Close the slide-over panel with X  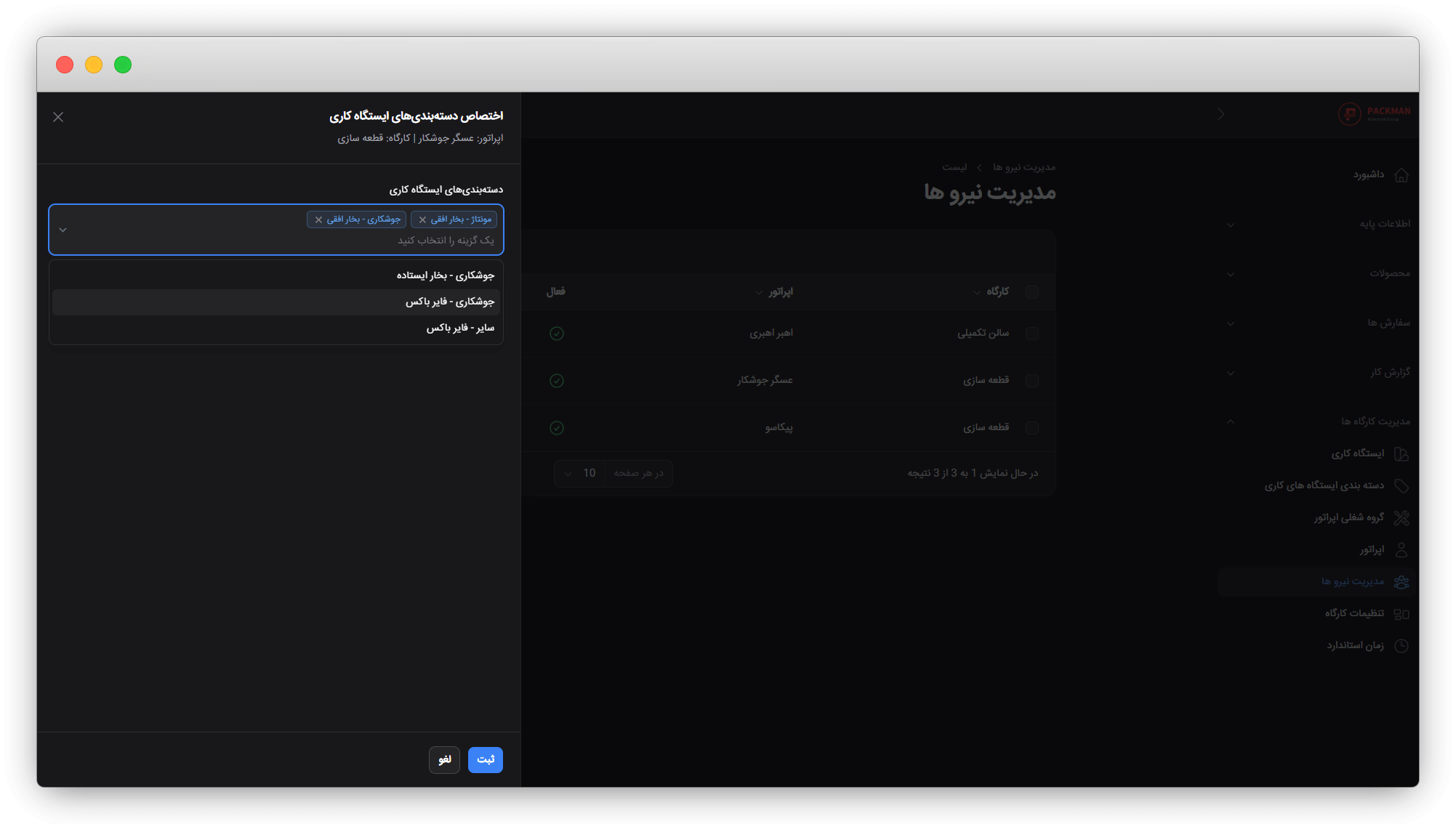click(58, 117)
